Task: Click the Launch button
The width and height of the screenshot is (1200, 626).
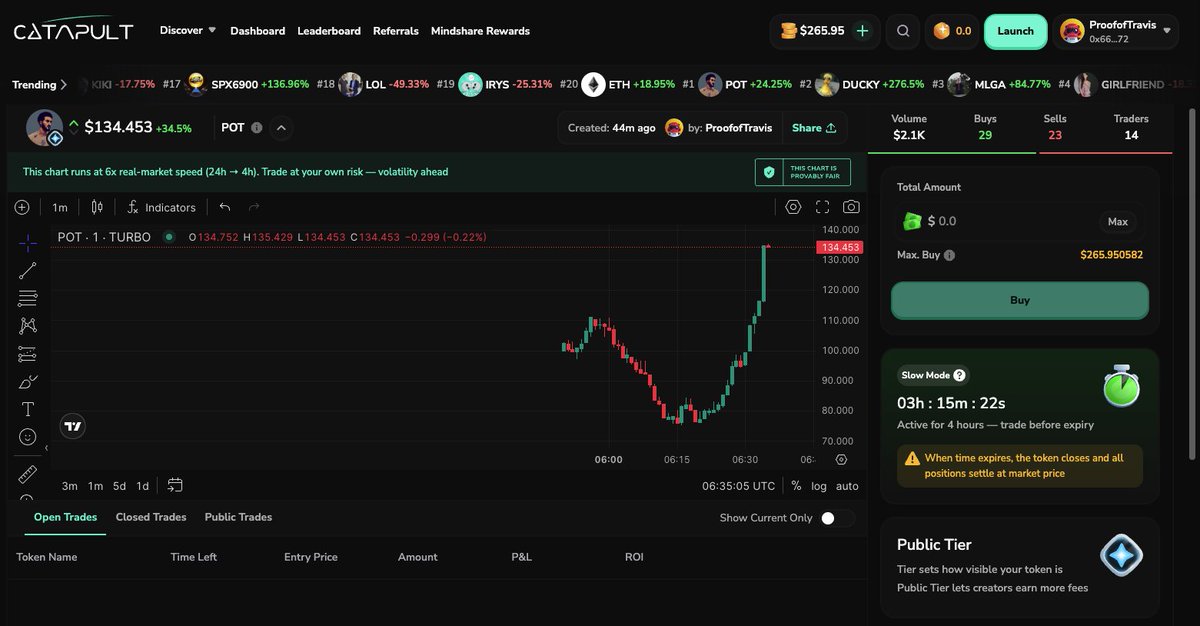Action: (1016, 31)
